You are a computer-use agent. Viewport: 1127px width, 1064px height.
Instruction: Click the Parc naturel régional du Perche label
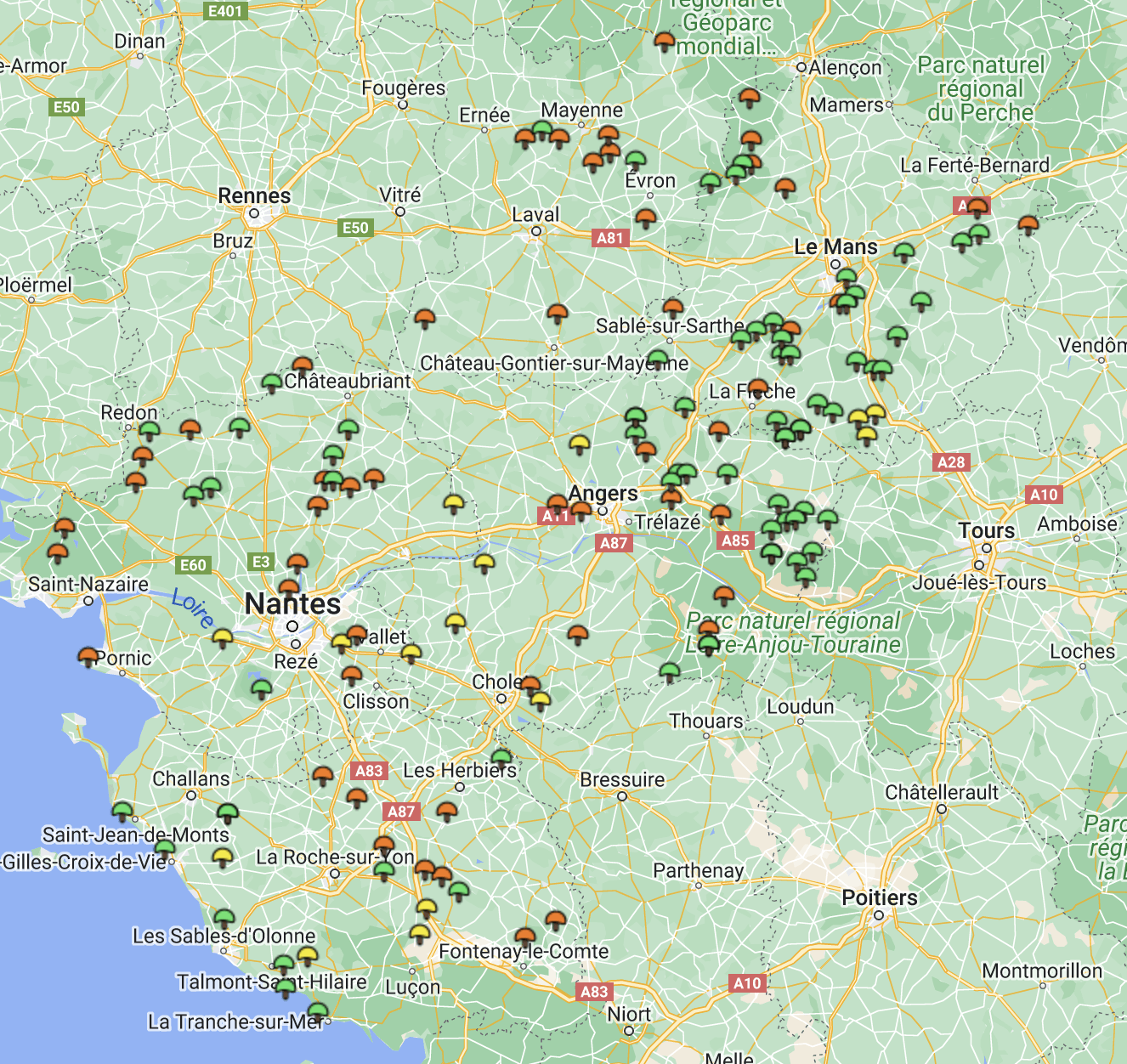(980, 88)
